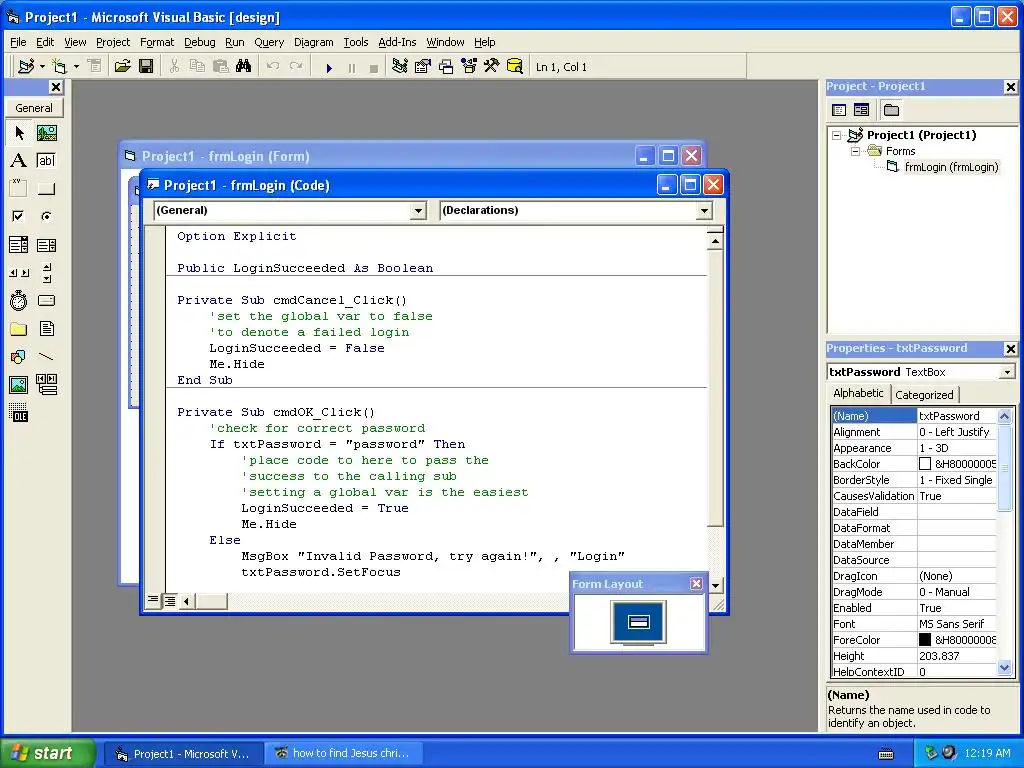Select the Timer control tool
Image resolution: width=1024 pixels, height=768 pixels.
19,300
